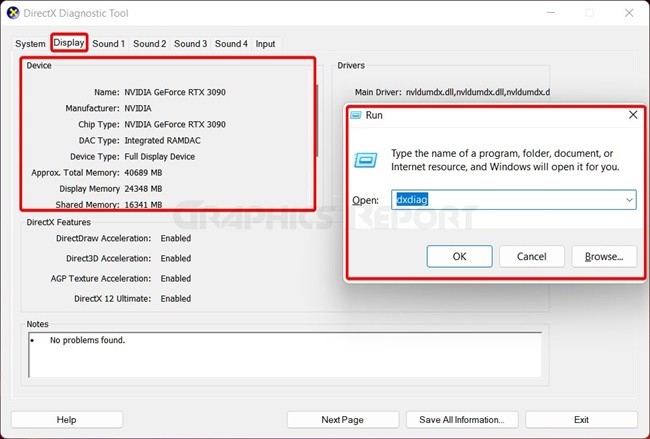The image size is (650, 439).
Task: Click the Chip Type value RTX 3090
Action: [x=175, y=124]
